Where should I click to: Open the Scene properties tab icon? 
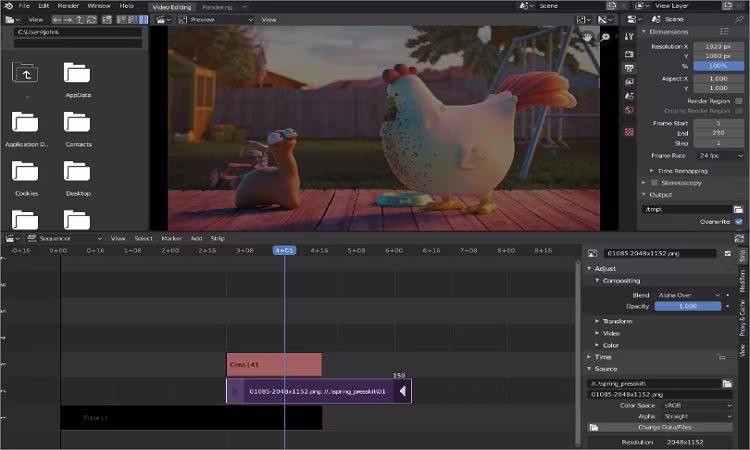tap(629, 96)
